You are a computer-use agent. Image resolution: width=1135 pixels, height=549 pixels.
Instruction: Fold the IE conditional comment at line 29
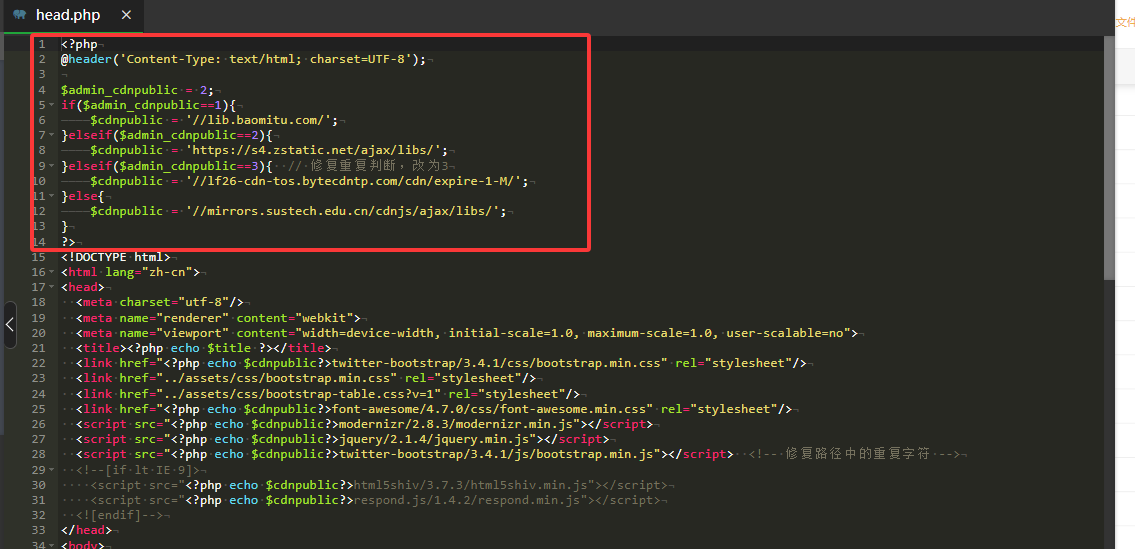(x=52, y=470)
